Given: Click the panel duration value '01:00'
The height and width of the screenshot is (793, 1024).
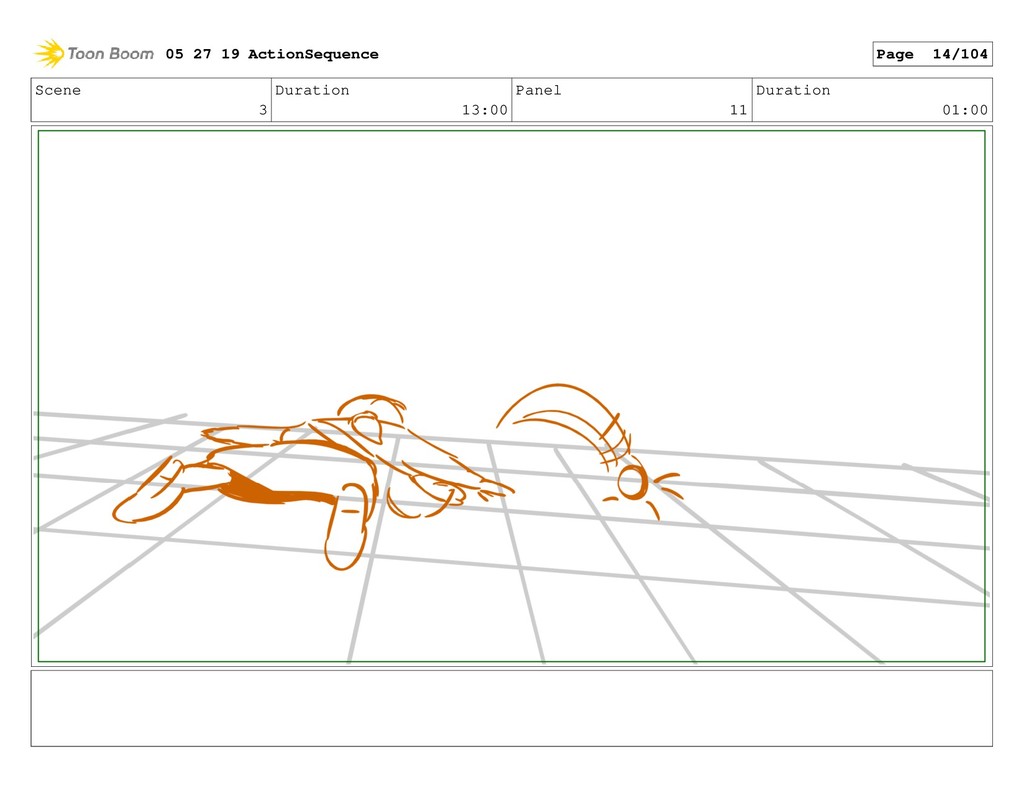Looking at the screenshot, I should [x=965, y=110].
